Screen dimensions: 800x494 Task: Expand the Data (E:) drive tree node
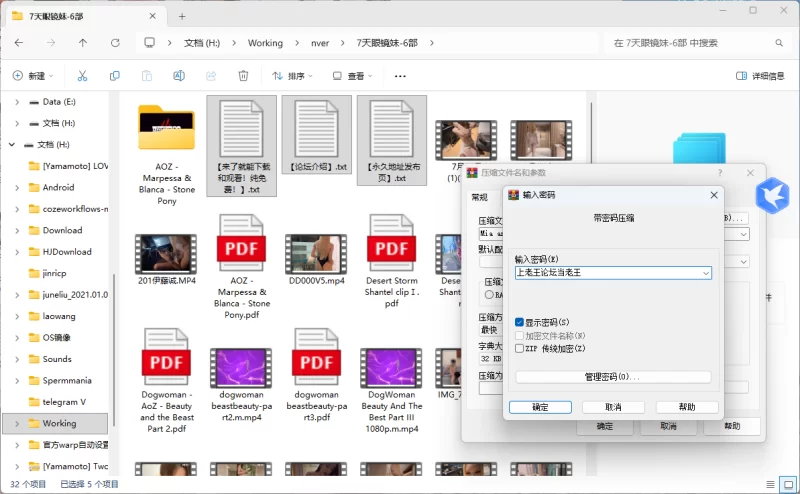click(x=17, y=102)
